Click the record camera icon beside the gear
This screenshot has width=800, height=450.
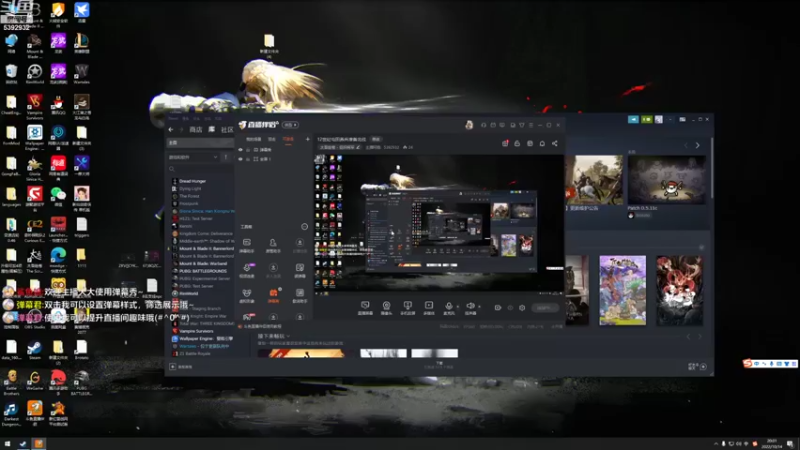498,308
